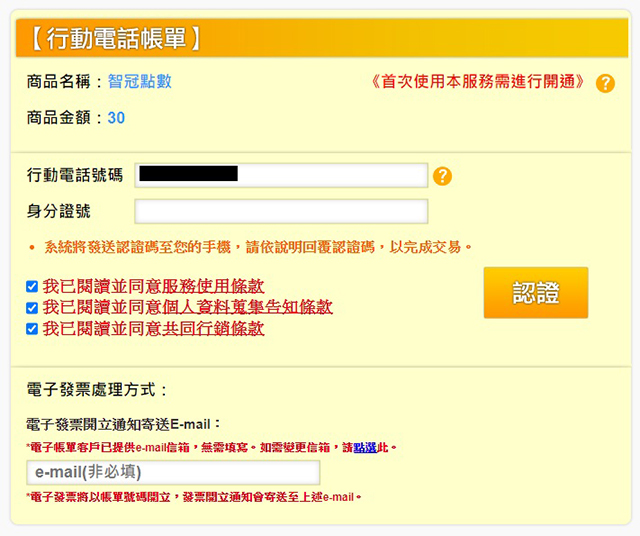Screen dimensions: 640x536
Task: Click the red 首次使用本服務需進行開通 notice
Action: pos(478,82)
